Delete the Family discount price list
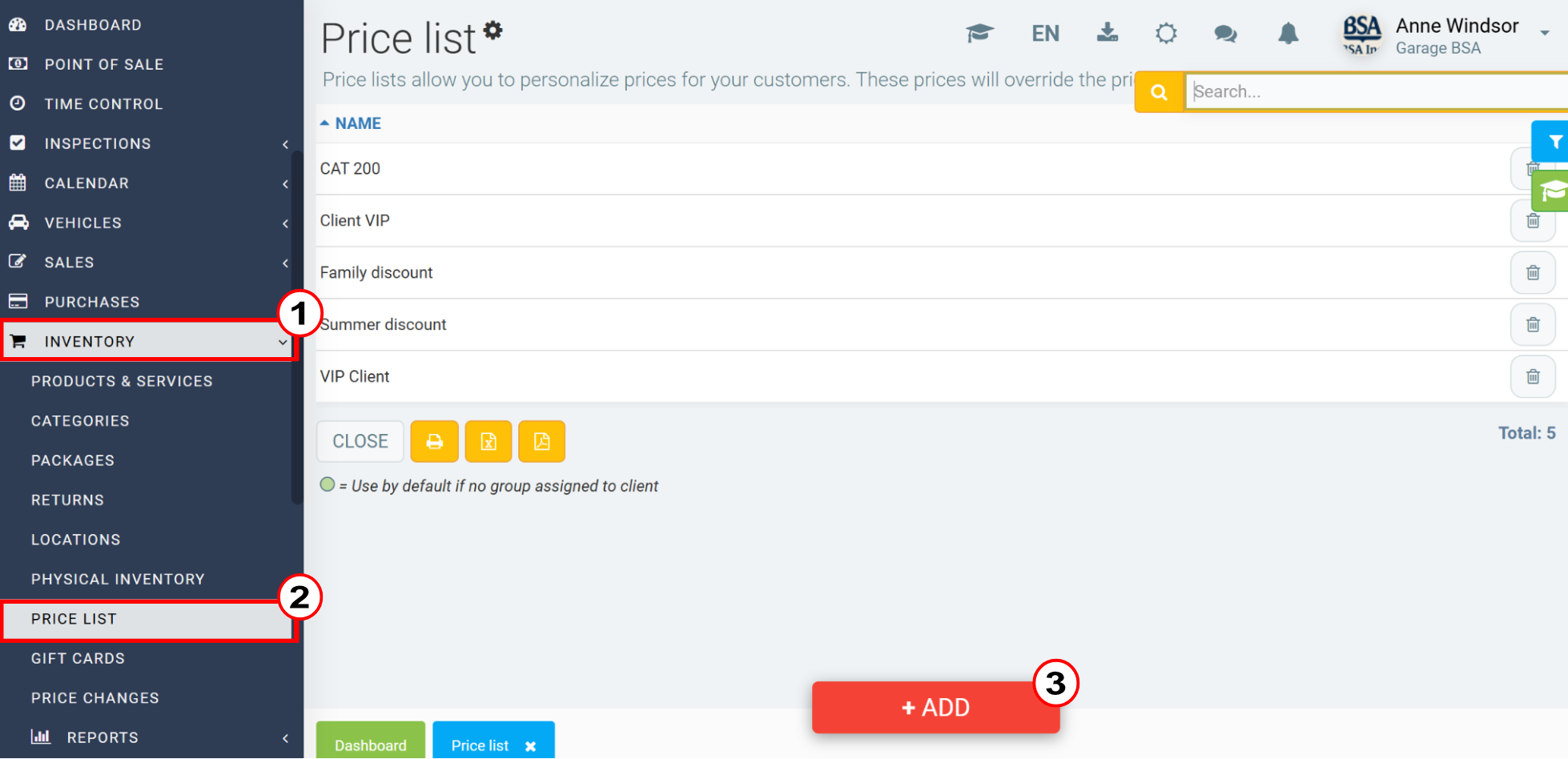The height and width of the screenshot is (759, 1568). coord(1533,273)
